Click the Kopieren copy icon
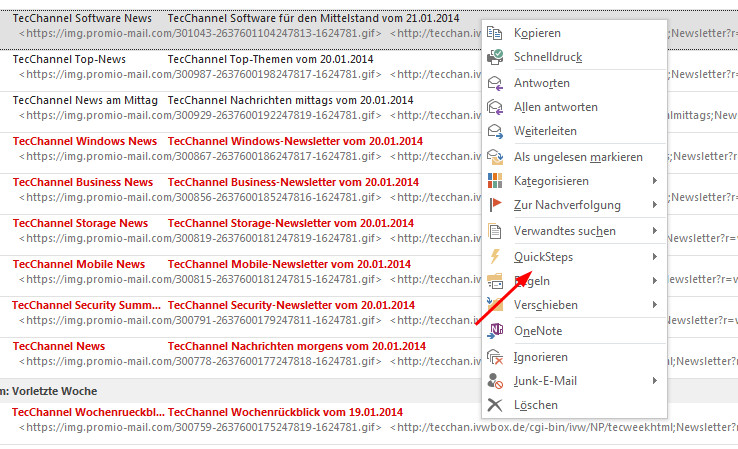The image size is (738, 449). [x=495, y=33]
